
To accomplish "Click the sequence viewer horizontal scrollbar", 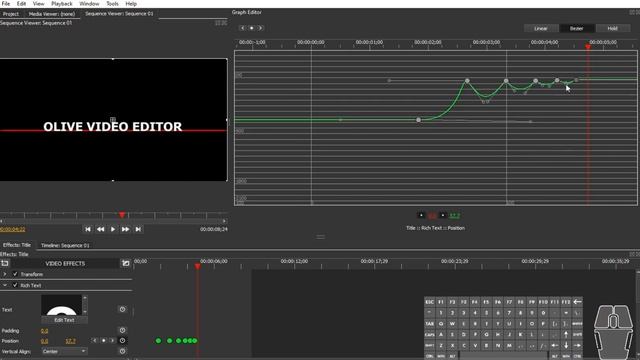I will click(x=113, y=221).
